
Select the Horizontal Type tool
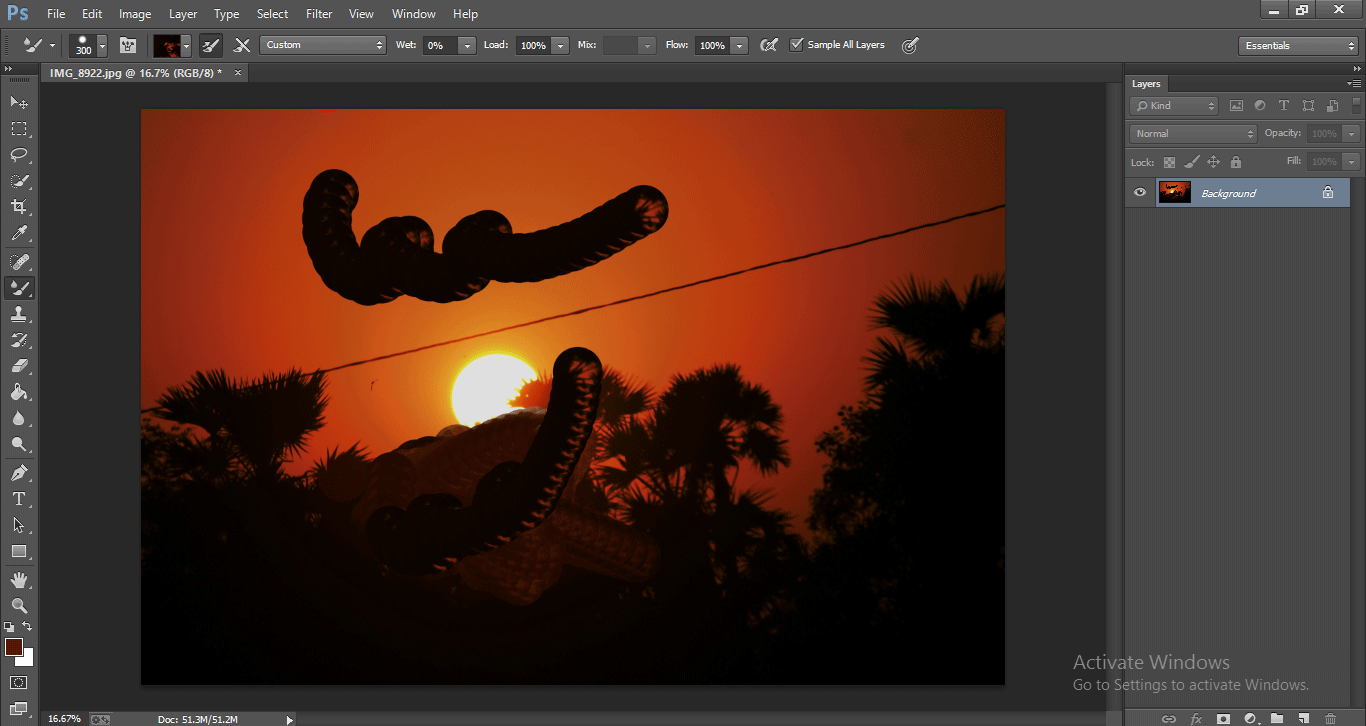pos(19,498)
